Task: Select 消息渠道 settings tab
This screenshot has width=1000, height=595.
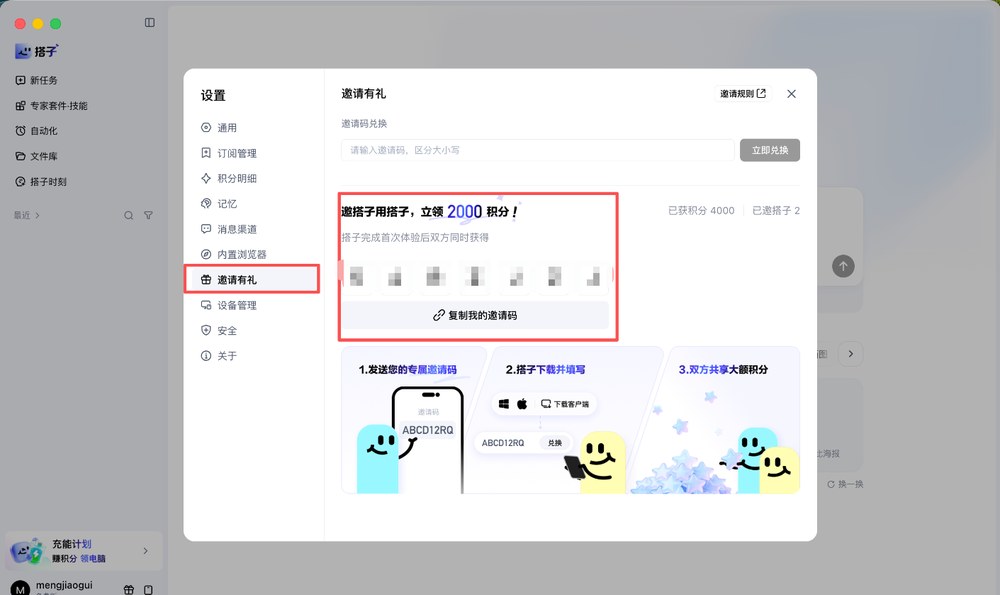Action: click(252, 229)
